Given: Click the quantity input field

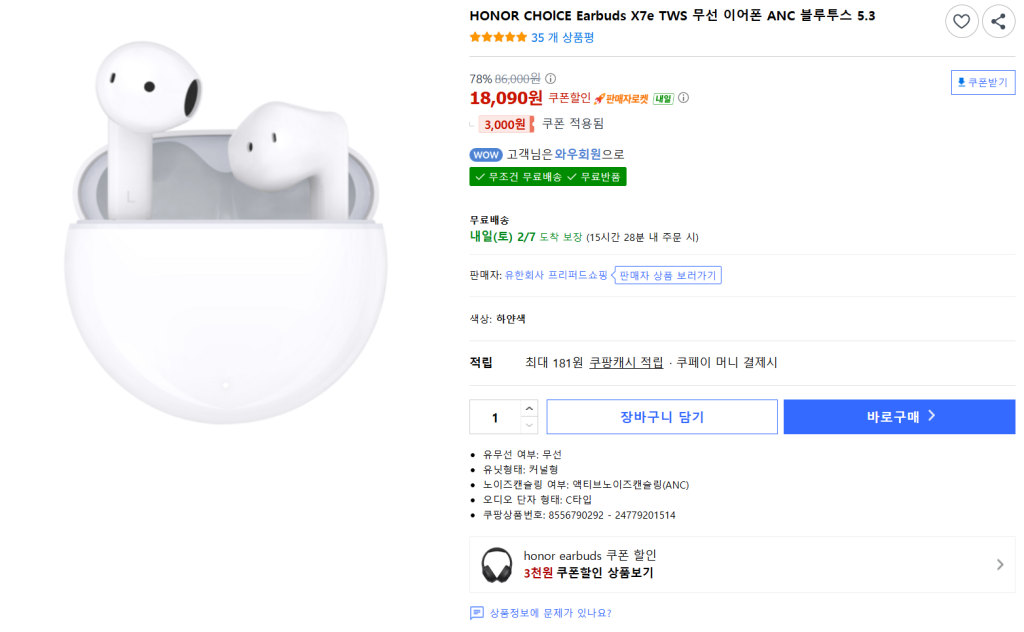Looking at the screenshot, I should coord(495,417).
